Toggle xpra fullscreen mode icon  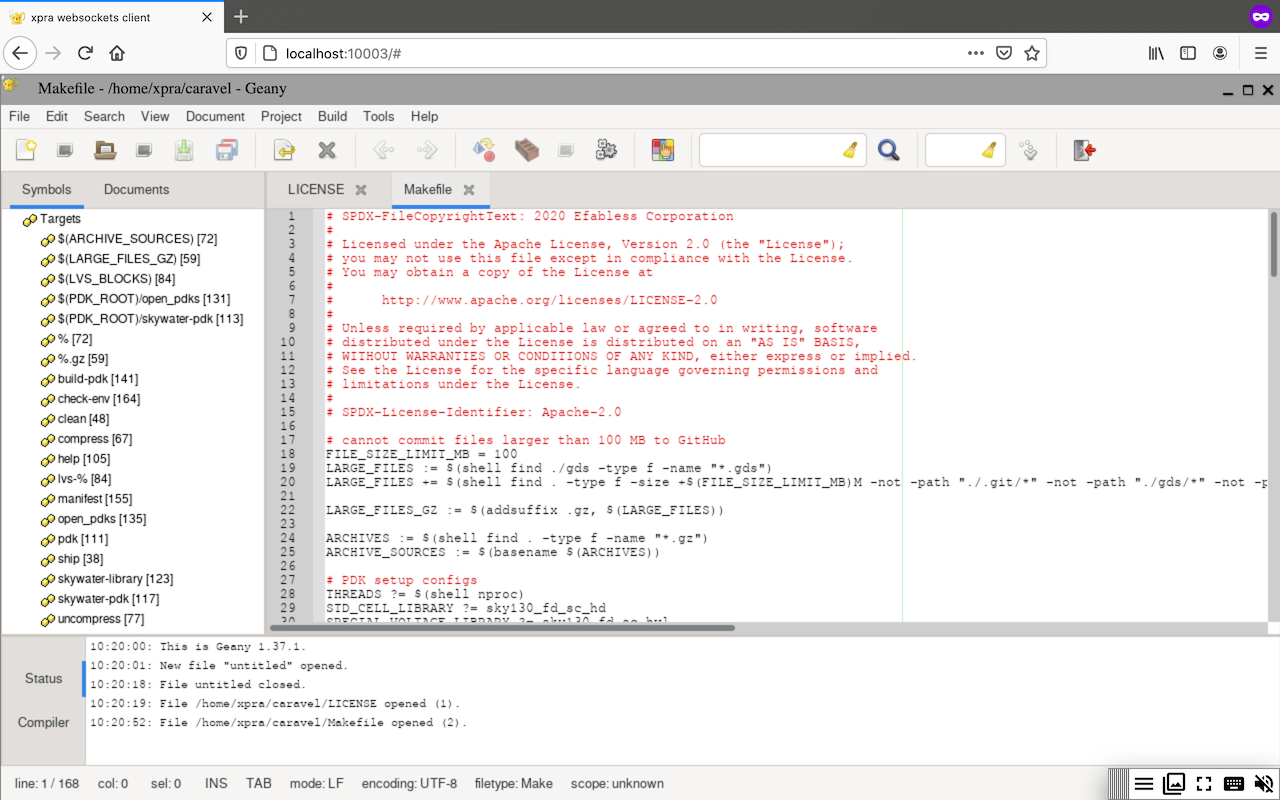(x=1204, y=784)
